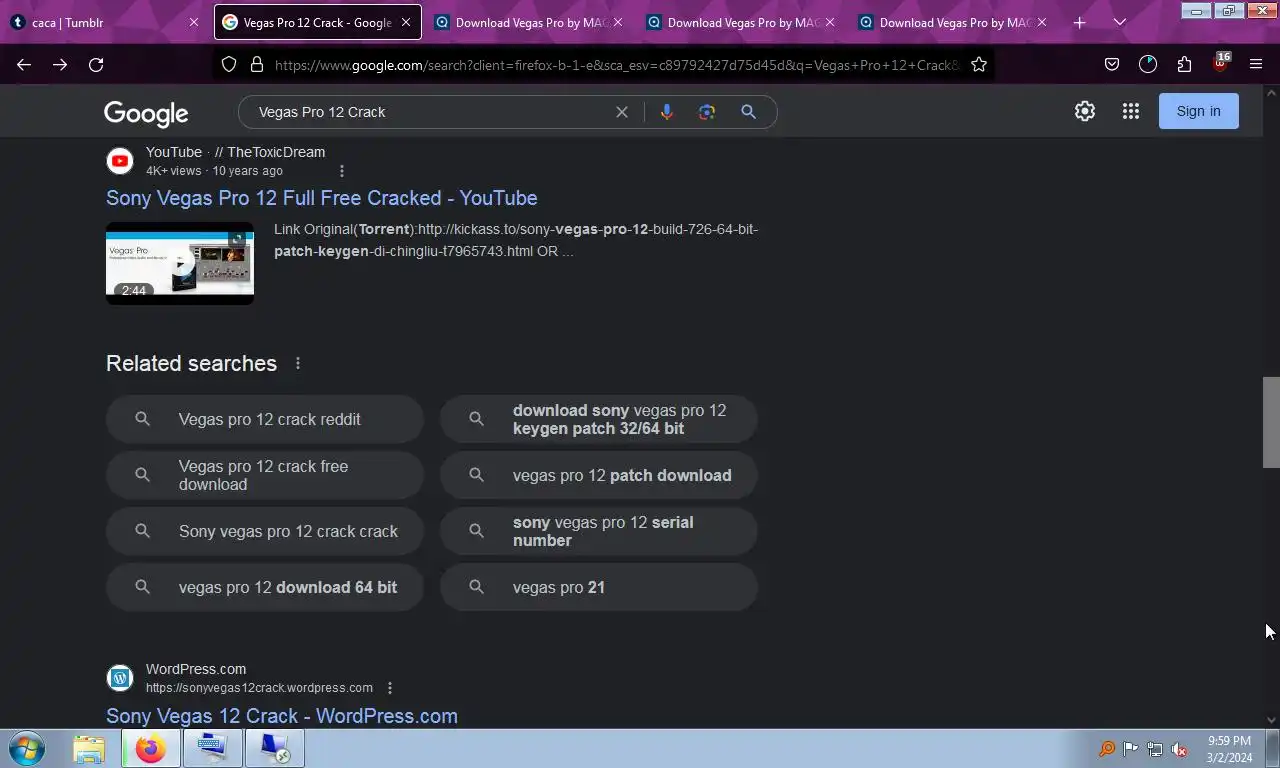List all tabs with the chevron button
Image resolution: width=1280 pixels, height=768 pixels.
[1120, 22]
